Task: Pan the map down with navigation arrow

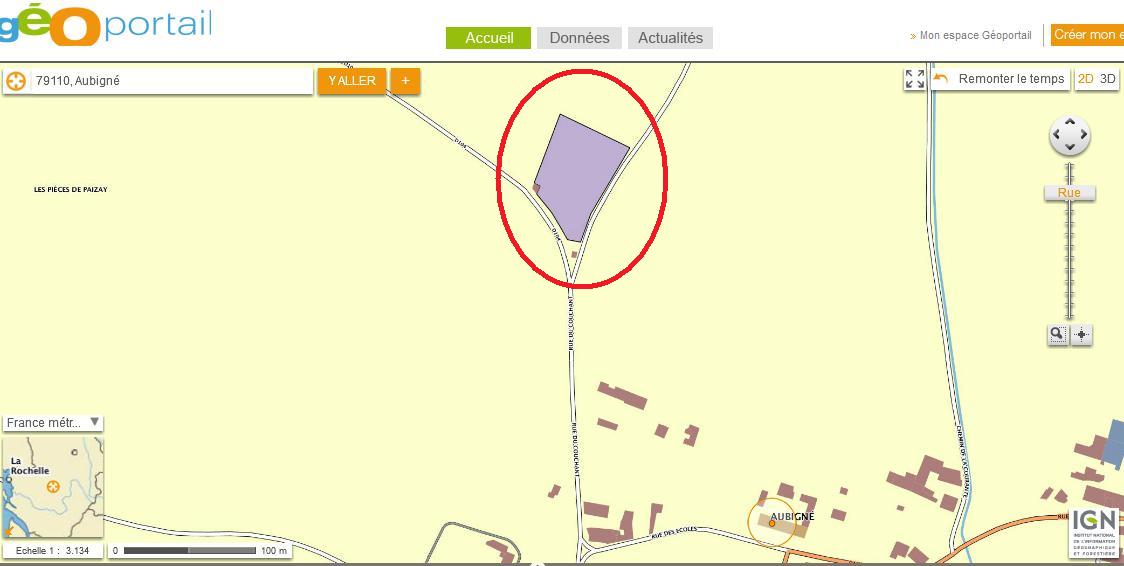Action: click(x=1070, y=148)
